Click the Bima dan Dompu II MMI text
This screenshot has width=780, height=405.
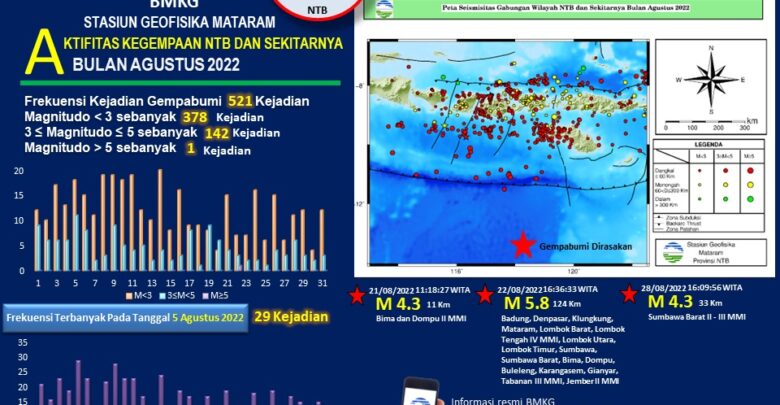pos(421,318)
